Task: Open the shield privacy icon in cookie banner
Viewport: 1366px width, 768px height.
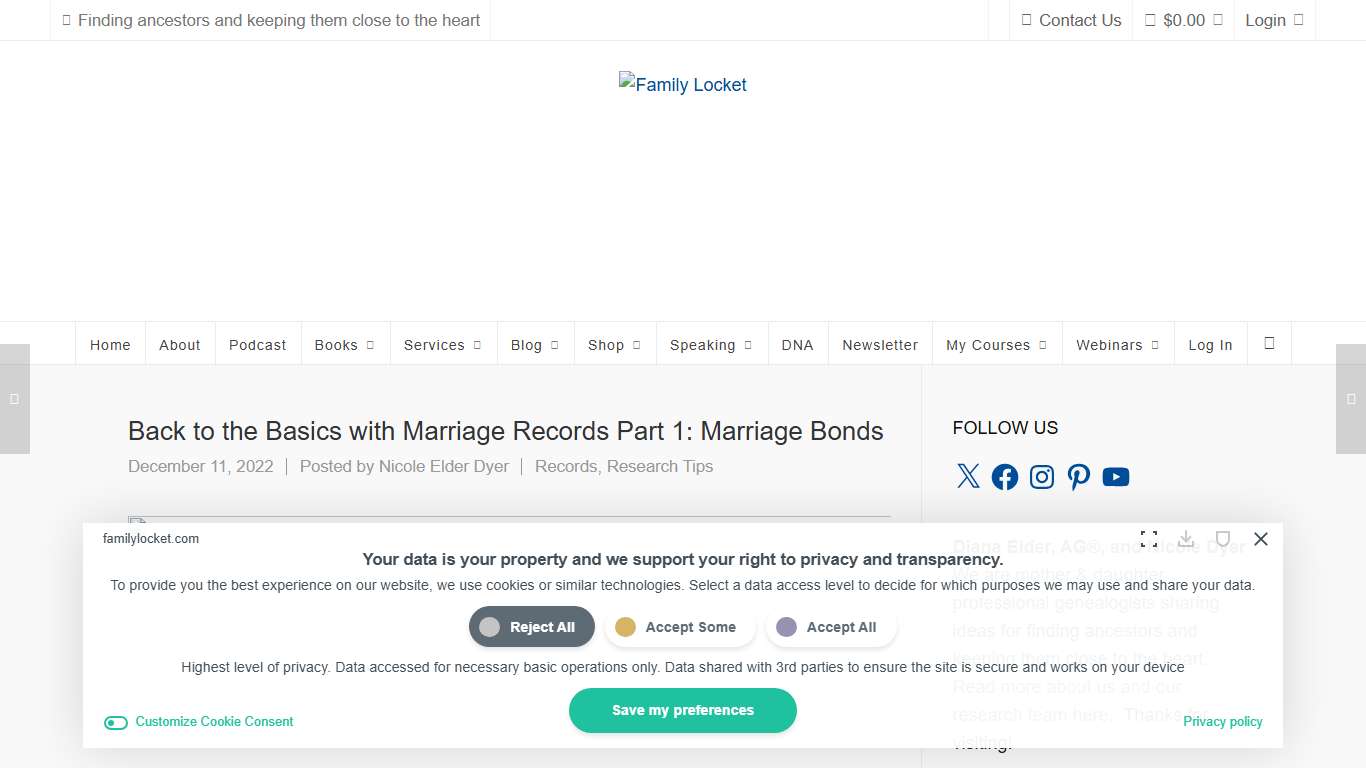Action: coord(1223,538)
